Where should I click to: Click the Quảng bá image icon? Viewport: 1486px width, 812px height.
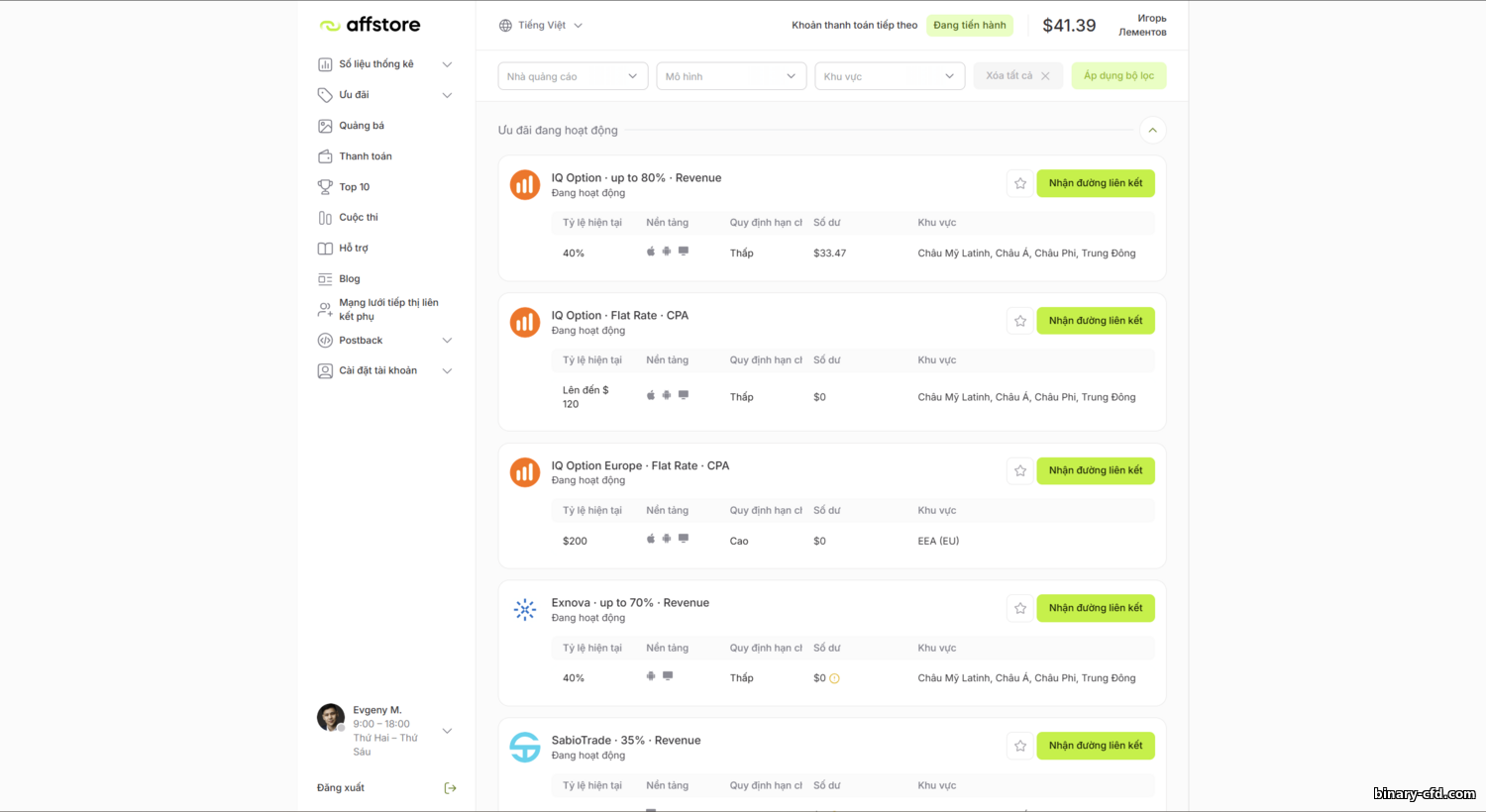pos(325,126)
